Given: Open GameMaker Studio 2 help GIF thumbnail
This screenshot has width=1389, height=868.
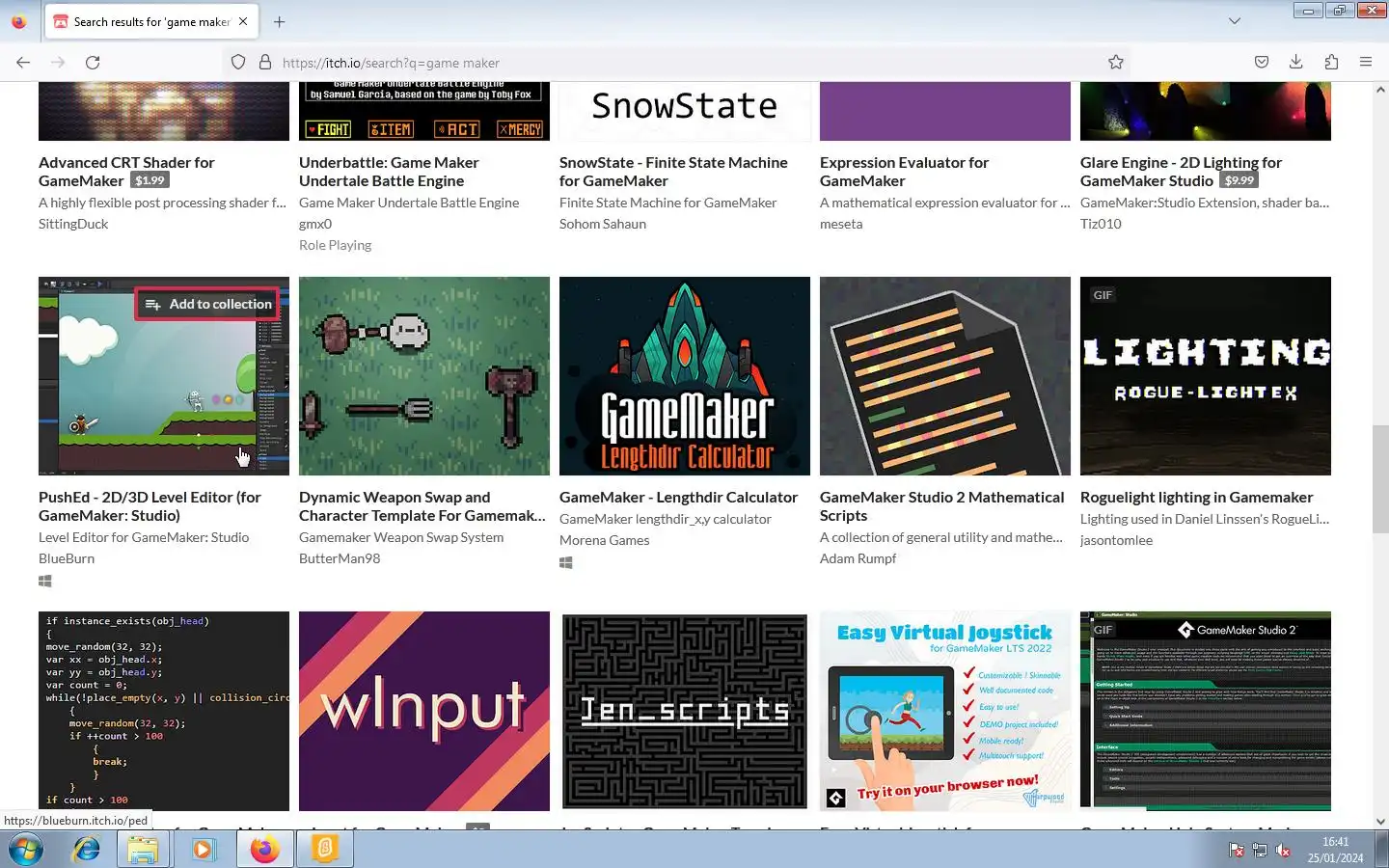Looking at the screenshot, I should 1206,711.
